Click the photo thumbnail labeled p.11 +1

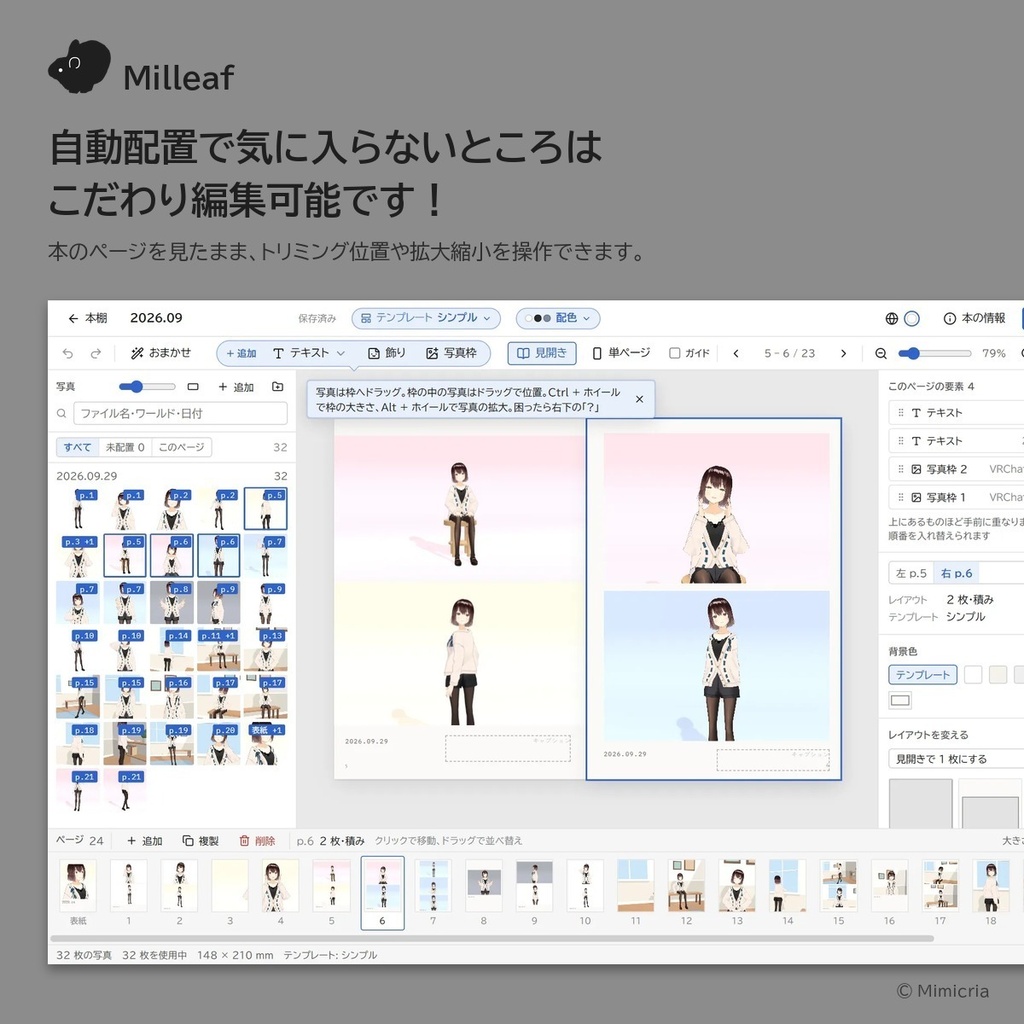tap(218, 650)
